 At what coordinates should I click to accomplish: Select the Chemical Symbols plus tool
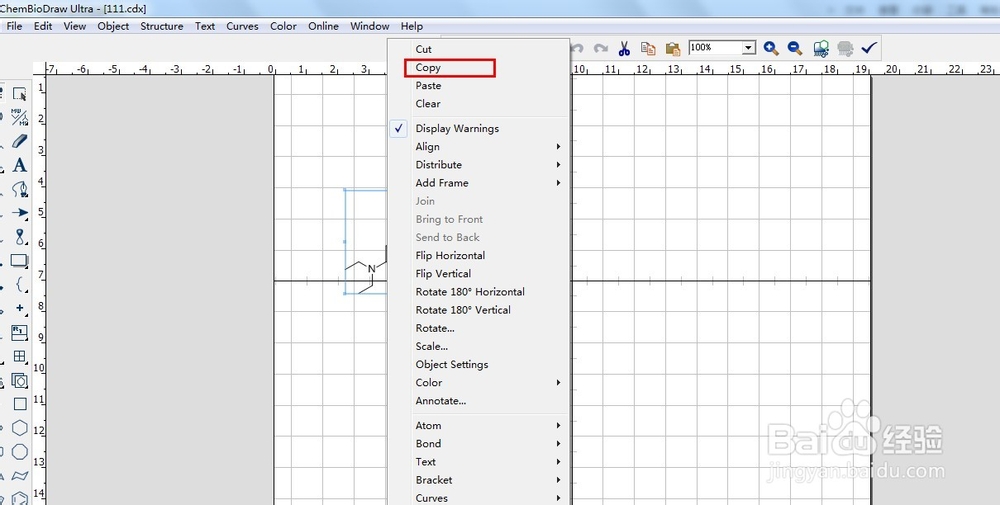[20, 308]
